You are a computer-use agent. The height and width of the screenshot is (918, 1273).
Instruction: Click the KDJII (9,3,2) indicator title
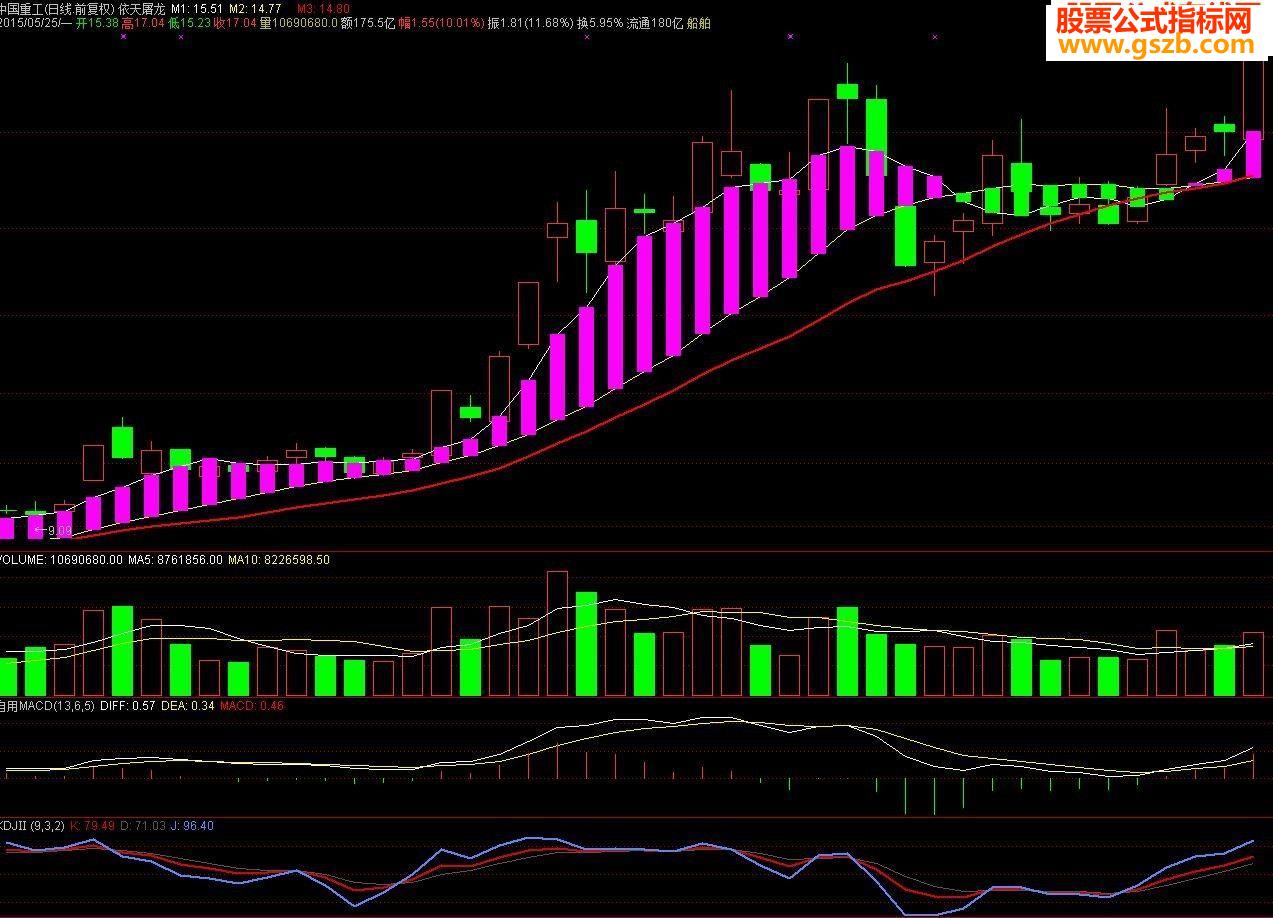(32, 825)
